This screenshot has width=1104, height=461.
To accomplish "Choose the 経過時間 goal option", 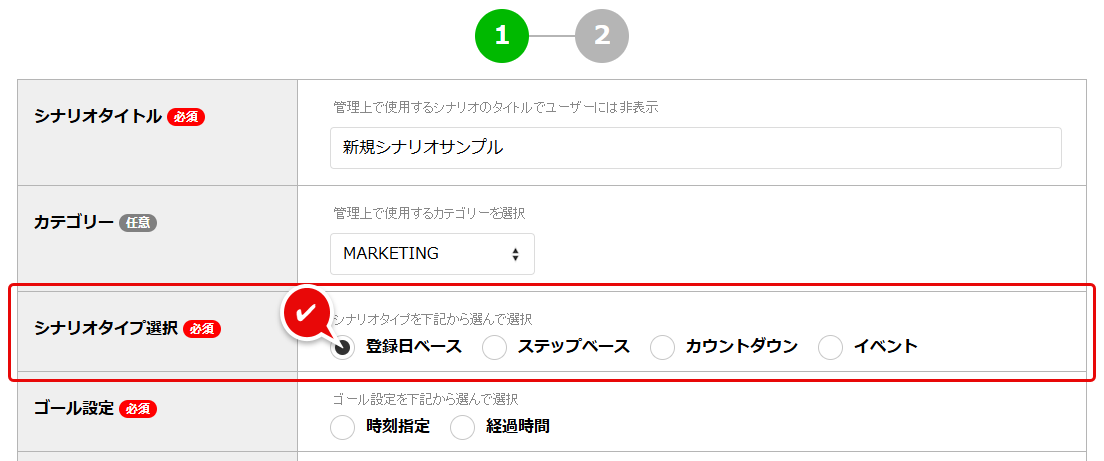I will click(x=463, y=427).
